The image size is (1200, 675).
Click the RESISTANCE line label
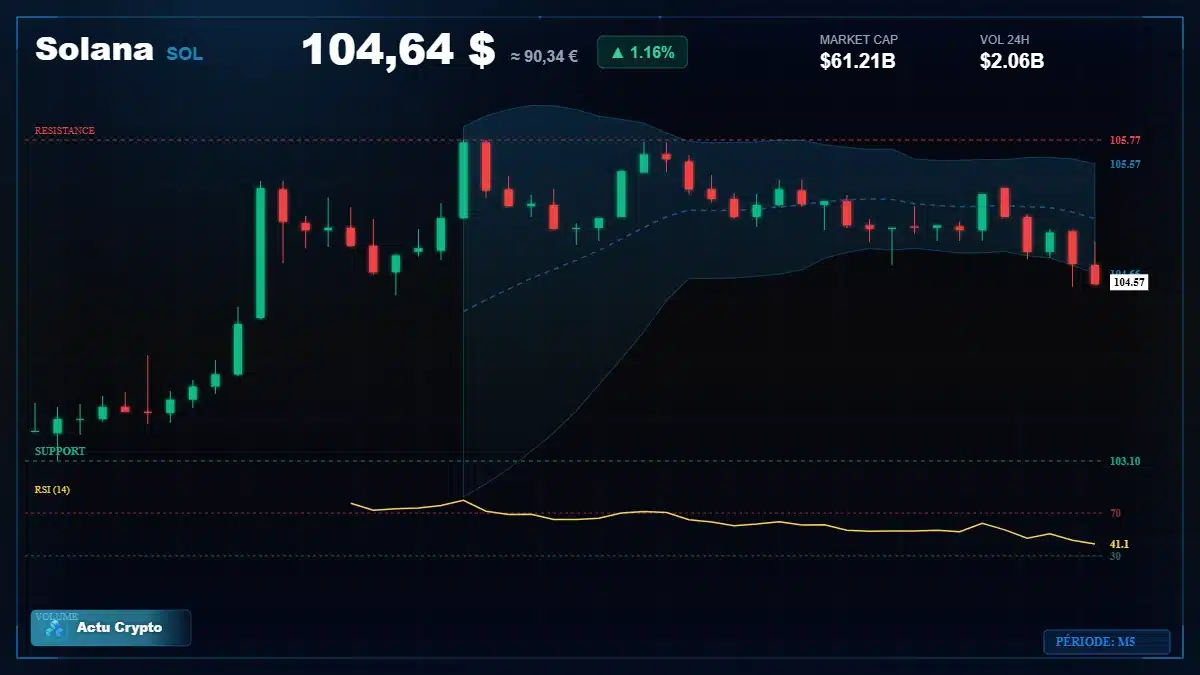point(65,131)
